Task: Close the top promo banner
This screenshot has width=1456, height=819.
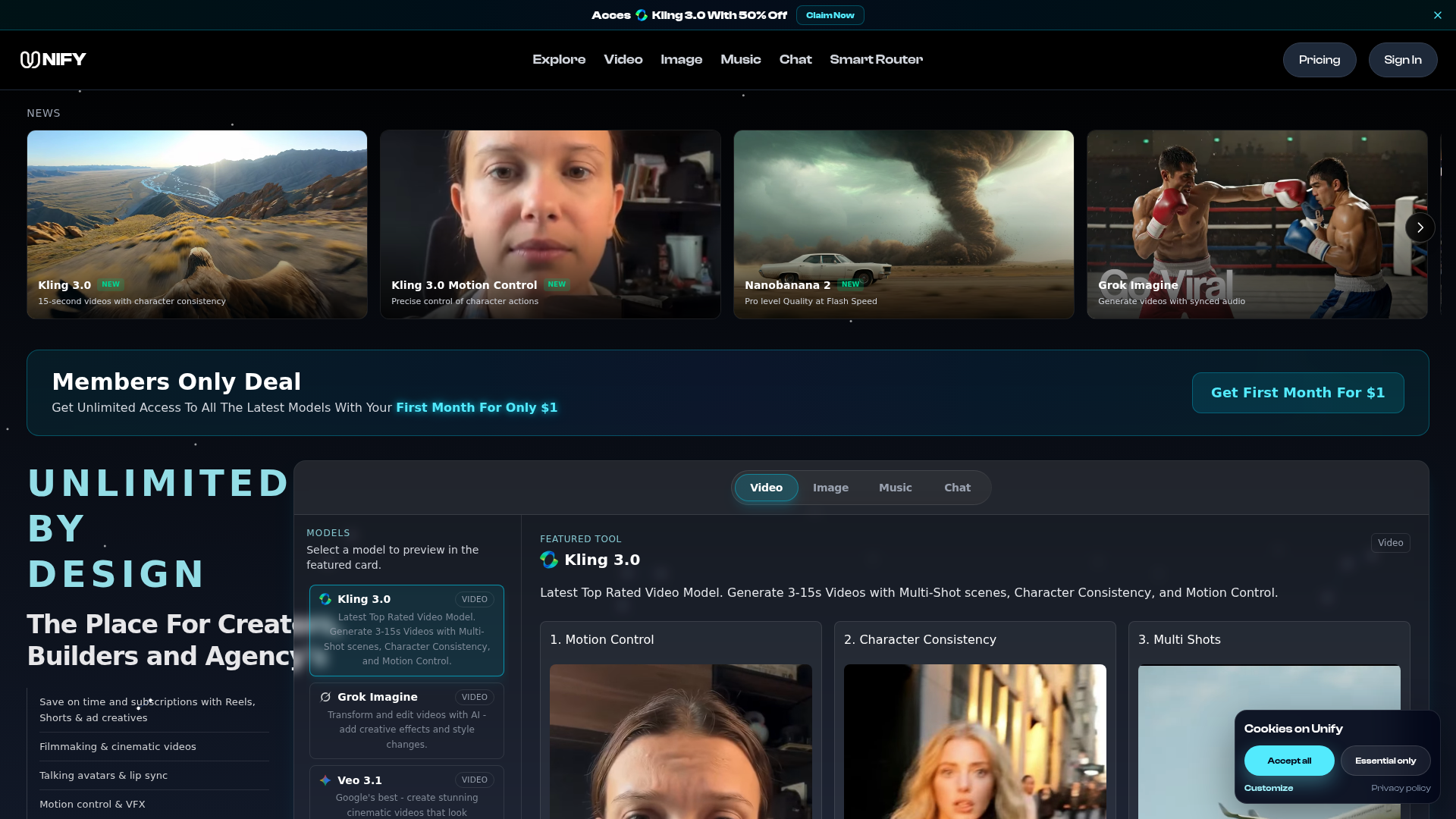Action: tap(1437, 15)
